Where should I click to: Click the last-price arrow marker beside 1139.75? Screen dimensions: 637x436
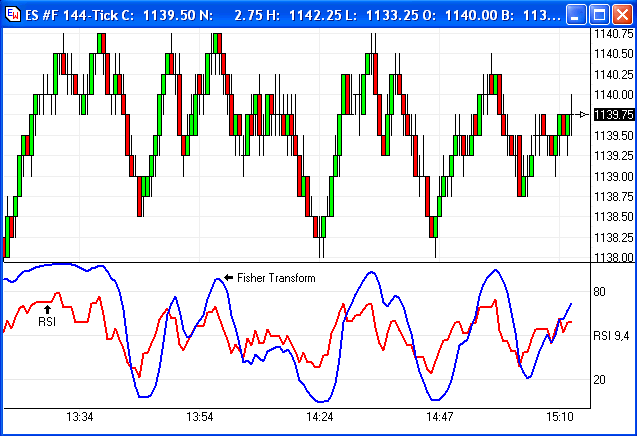click(585, 114)
